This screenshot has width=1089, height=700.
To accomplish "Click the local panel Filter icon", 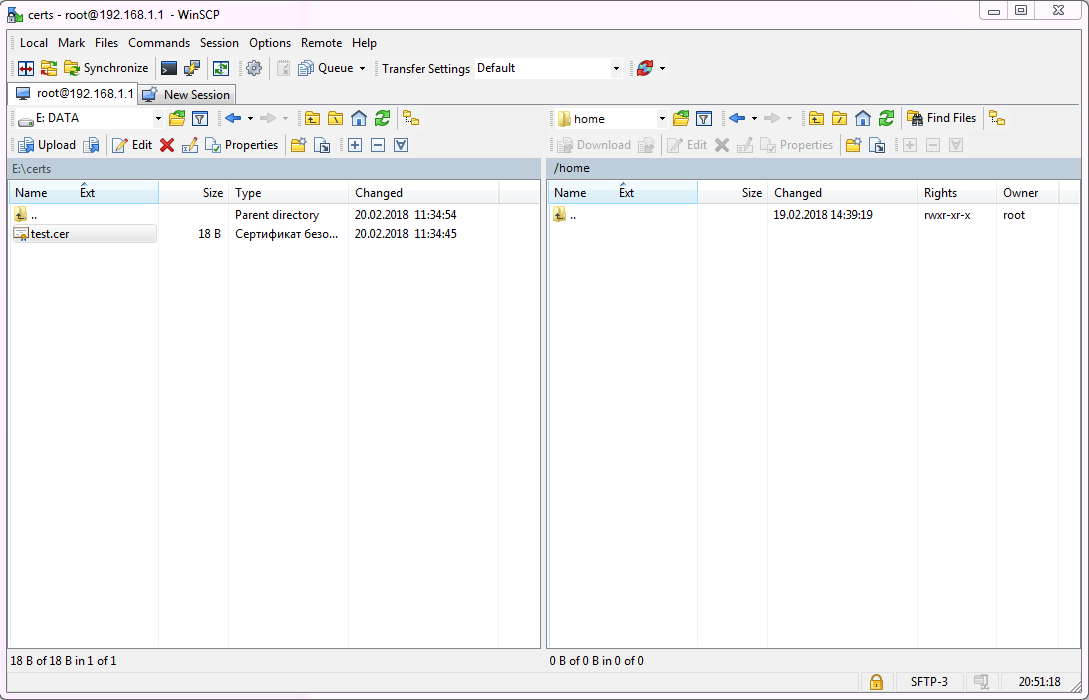I will click(x=200, y=119).
